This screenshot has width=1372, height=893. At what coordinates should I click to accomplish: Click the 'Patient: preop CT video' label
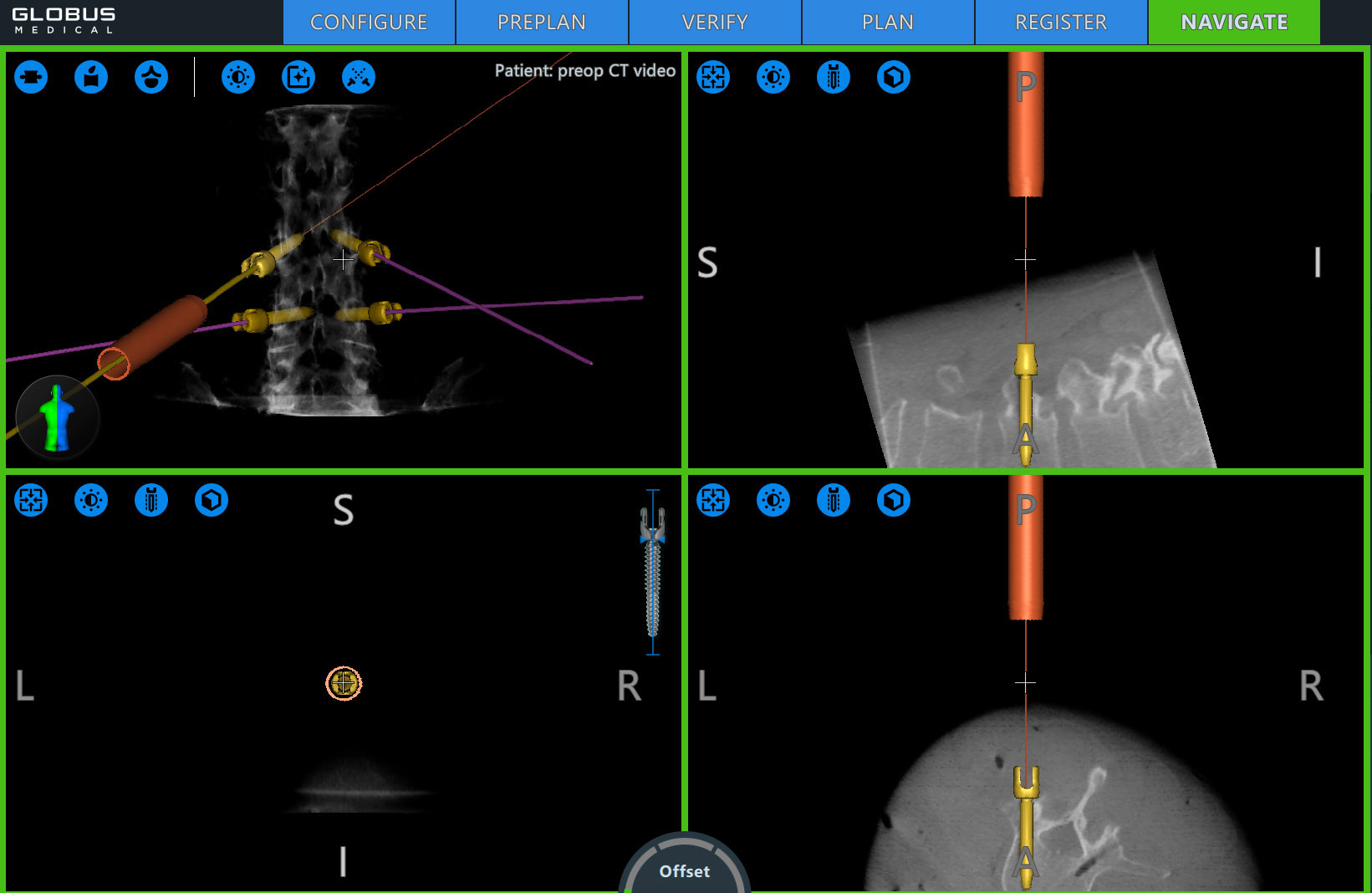[585, 71]
